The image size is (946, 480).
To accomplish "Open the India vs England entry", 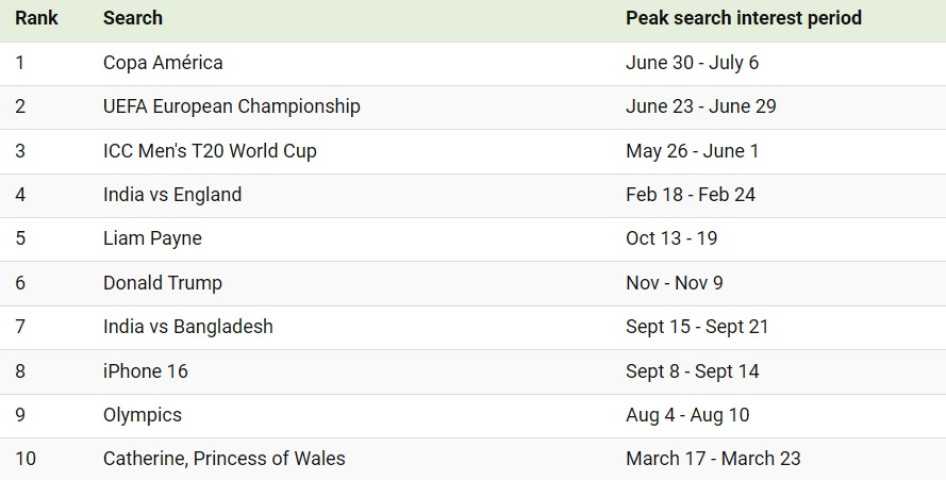I will (173, 195).
